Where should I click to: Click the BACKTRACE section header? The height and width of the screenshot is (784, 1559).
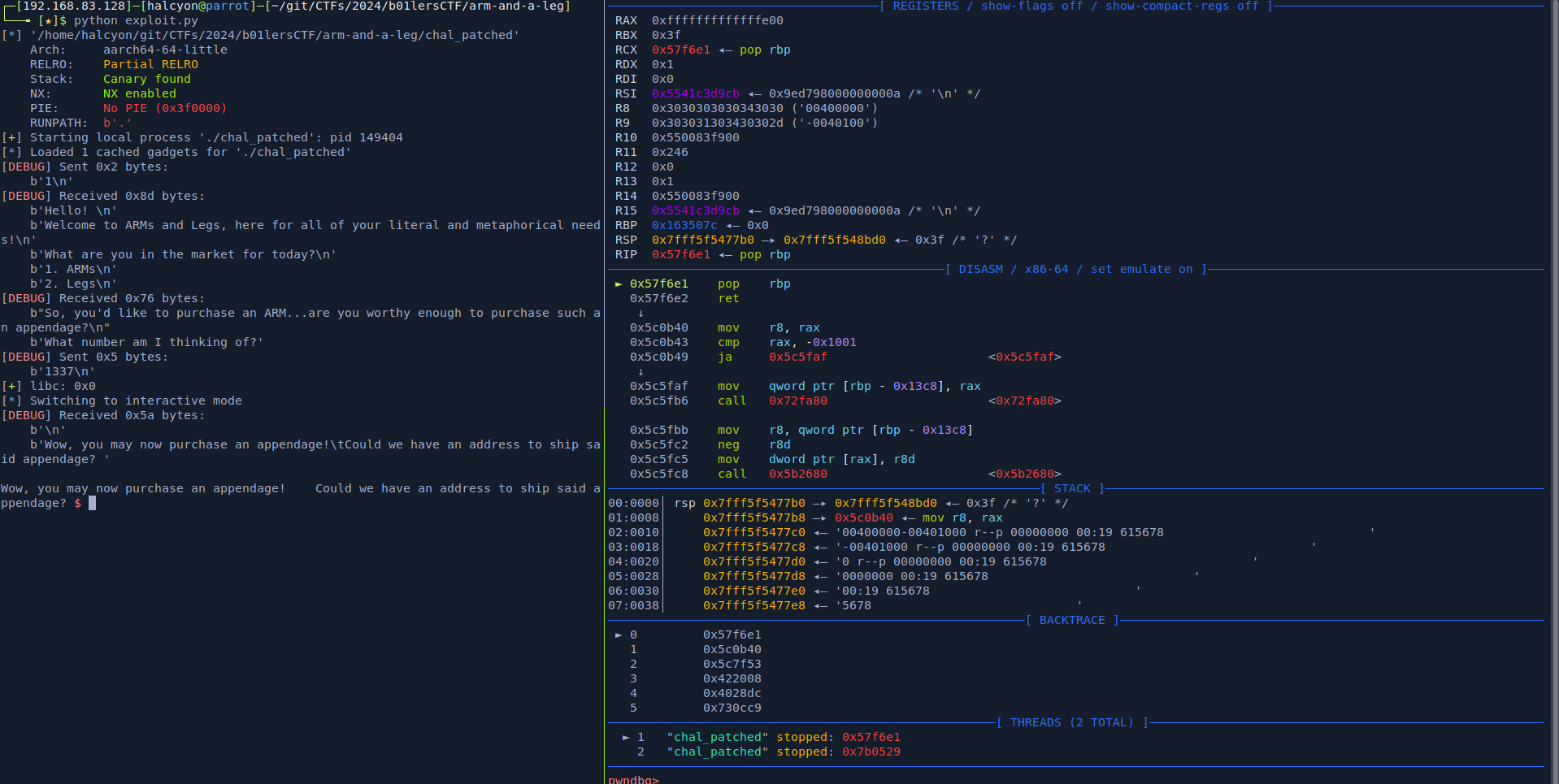tap(1071, 620)
